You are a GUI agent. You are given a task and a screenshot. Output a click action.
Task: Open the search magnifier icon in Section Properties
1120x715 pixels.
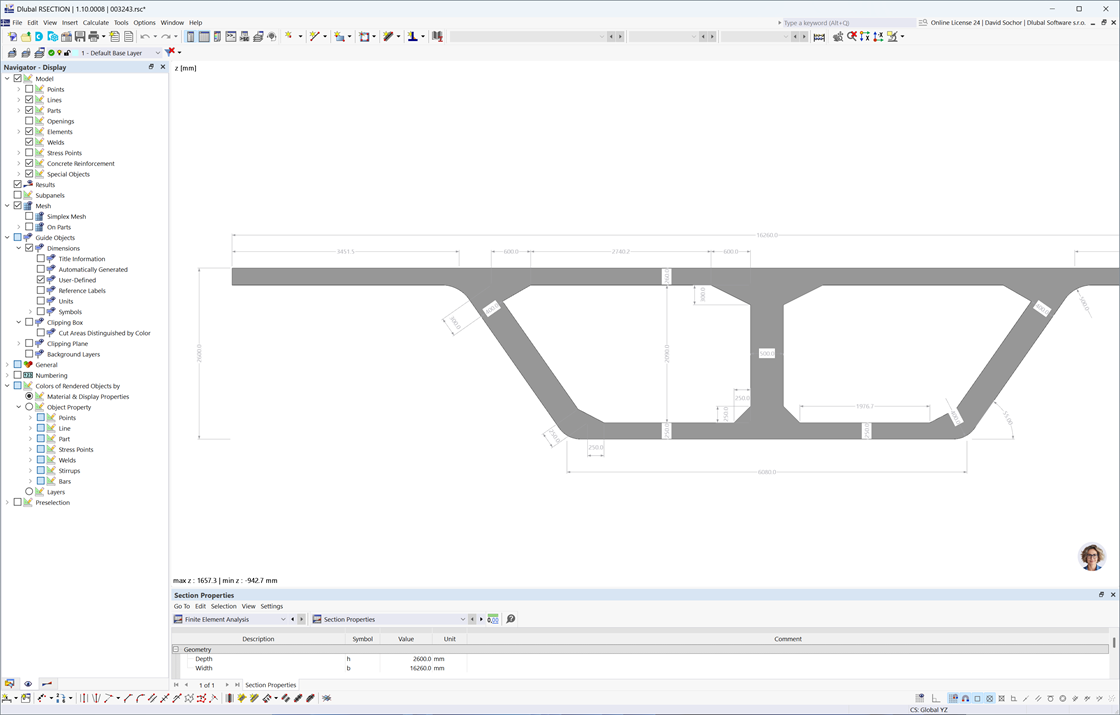[x=510, y=619]
